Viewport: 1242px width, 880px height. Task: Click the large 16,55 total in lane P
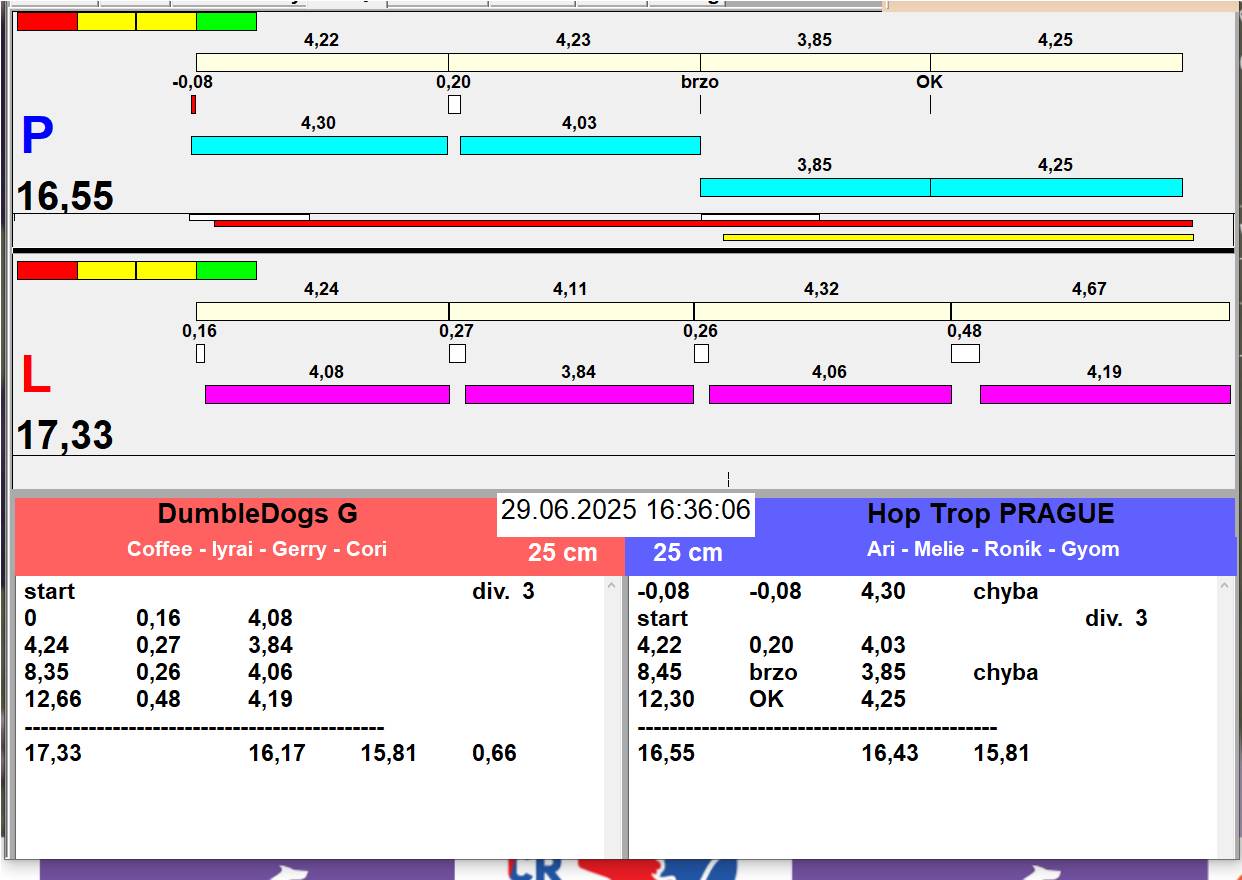65,196
